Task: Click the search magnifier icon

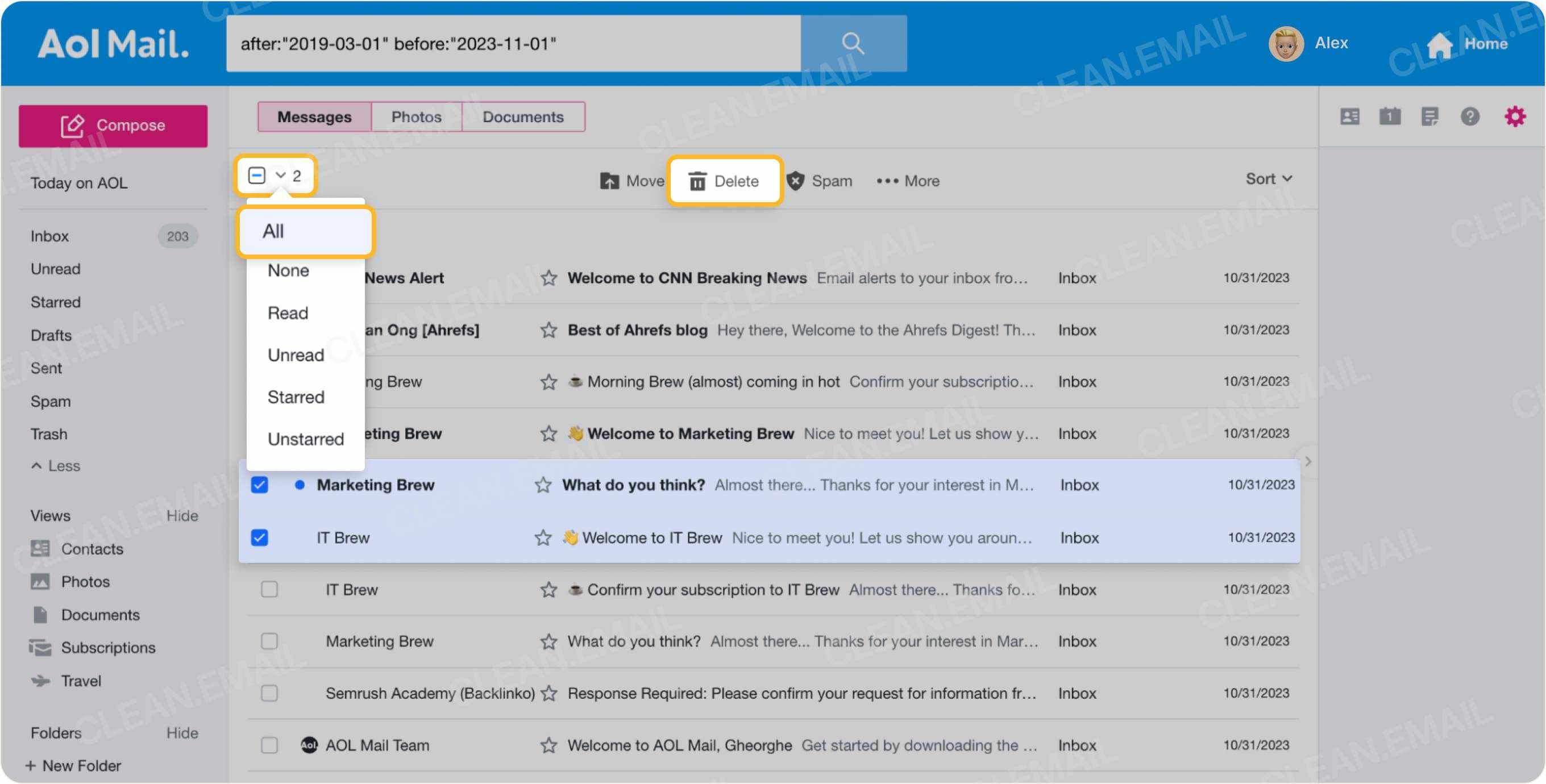Action: tap(853, 43)
